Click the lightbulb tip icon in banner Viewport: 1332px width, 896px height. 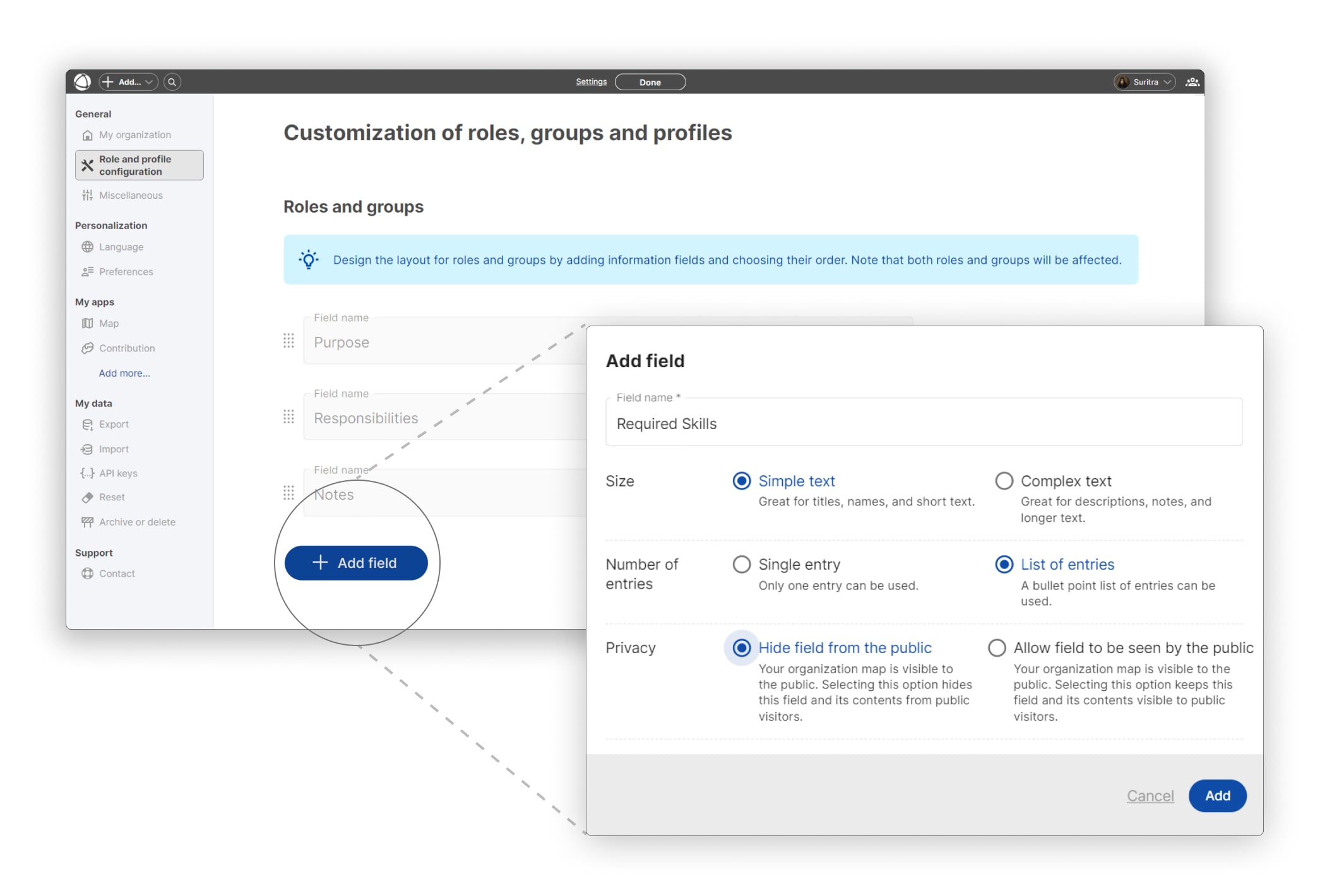tap(309, 259)
